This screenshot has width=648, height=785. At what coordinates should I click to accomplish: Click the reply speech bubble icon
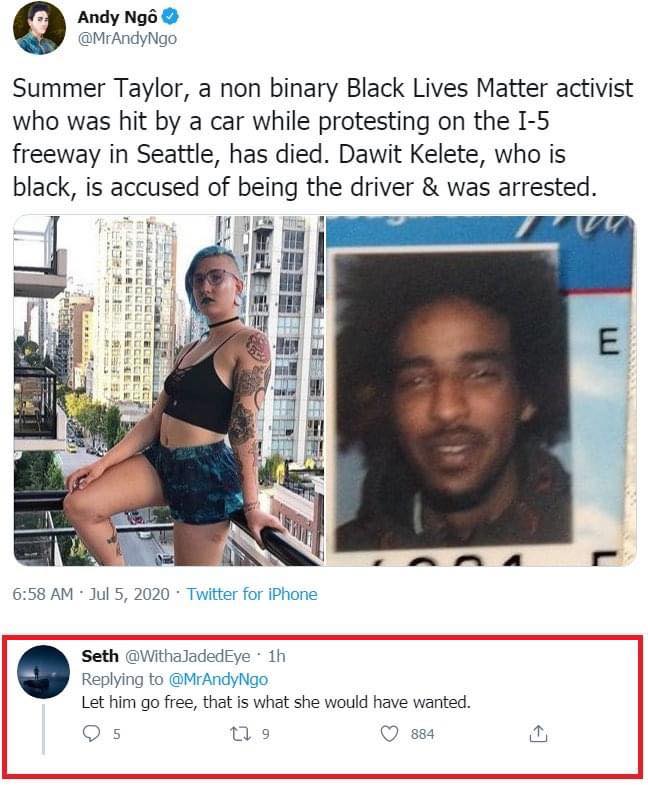tap(91, 733)
